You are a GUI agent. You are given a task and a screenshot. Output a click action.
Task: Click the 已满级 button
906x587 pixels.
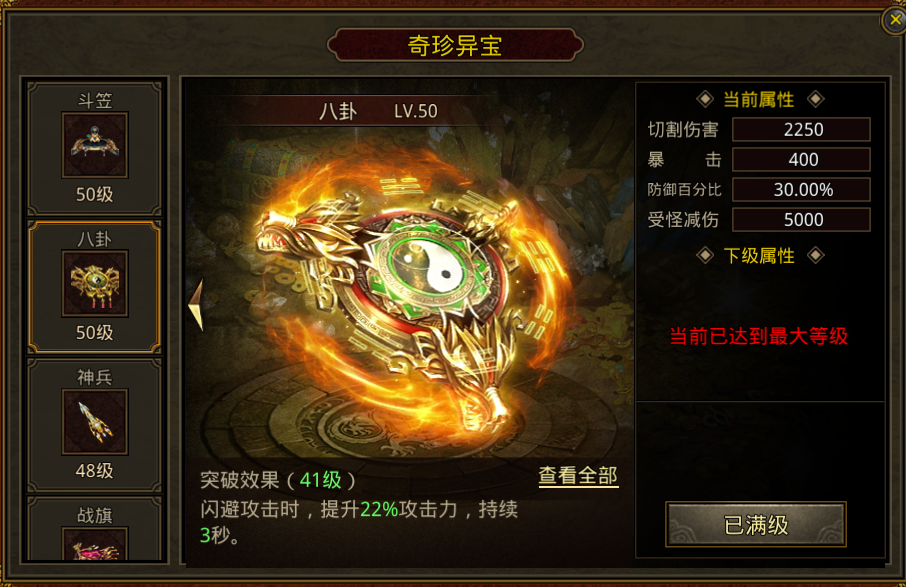(x=756, y=525)
